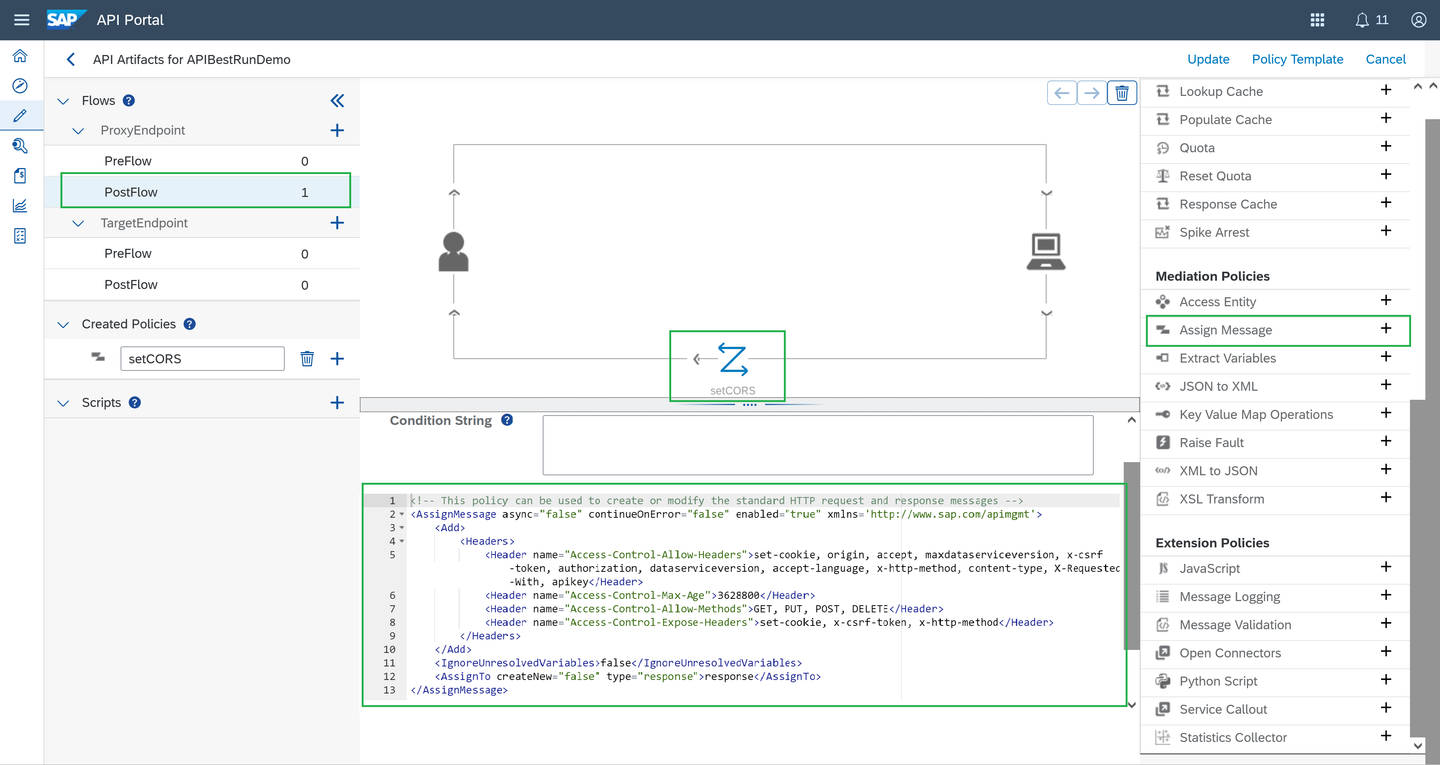Click Cancel in the header

(x=1386, y=59)
